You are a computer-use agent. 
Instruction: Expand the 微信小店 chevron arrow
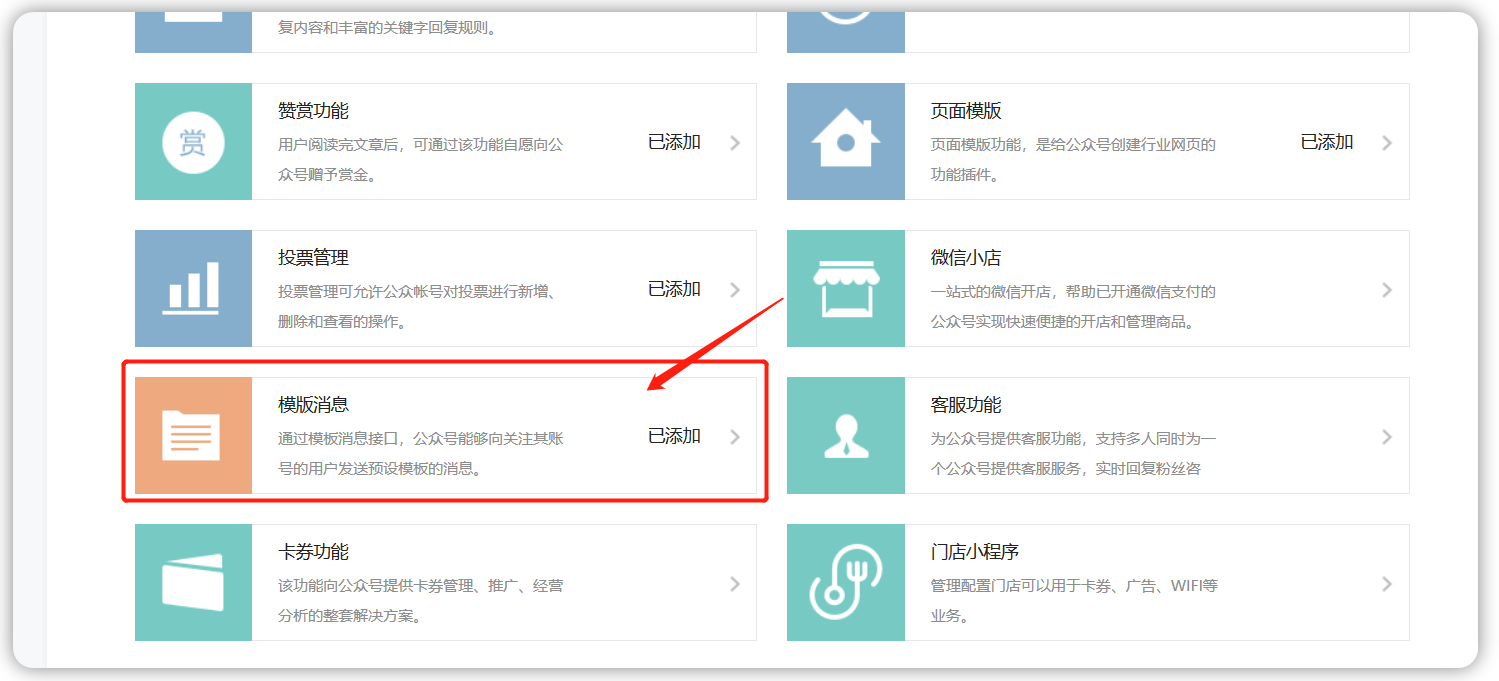1387,290
